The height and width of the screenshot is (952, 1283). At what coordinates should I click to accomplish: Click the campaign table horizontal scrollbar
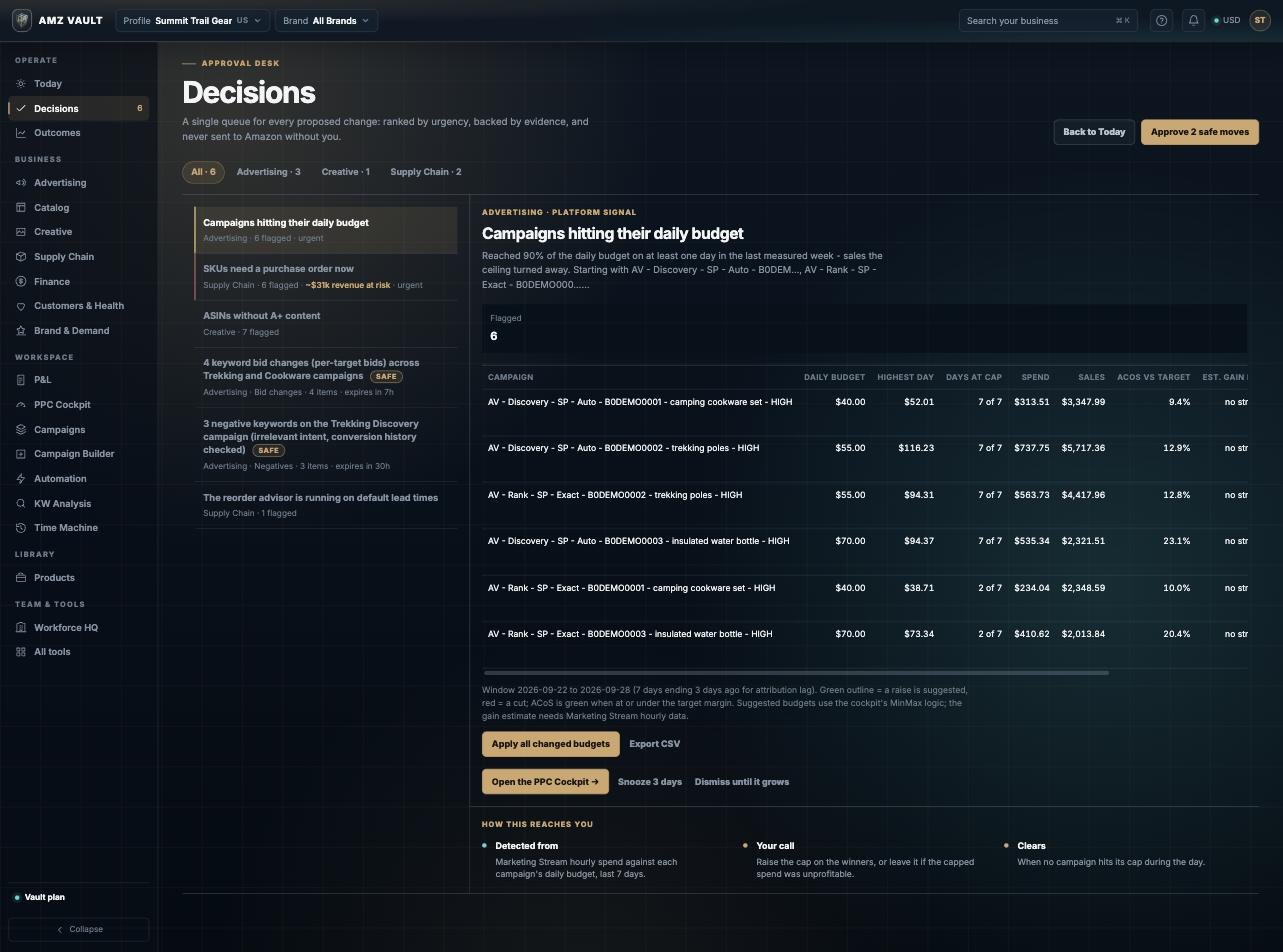796,673
